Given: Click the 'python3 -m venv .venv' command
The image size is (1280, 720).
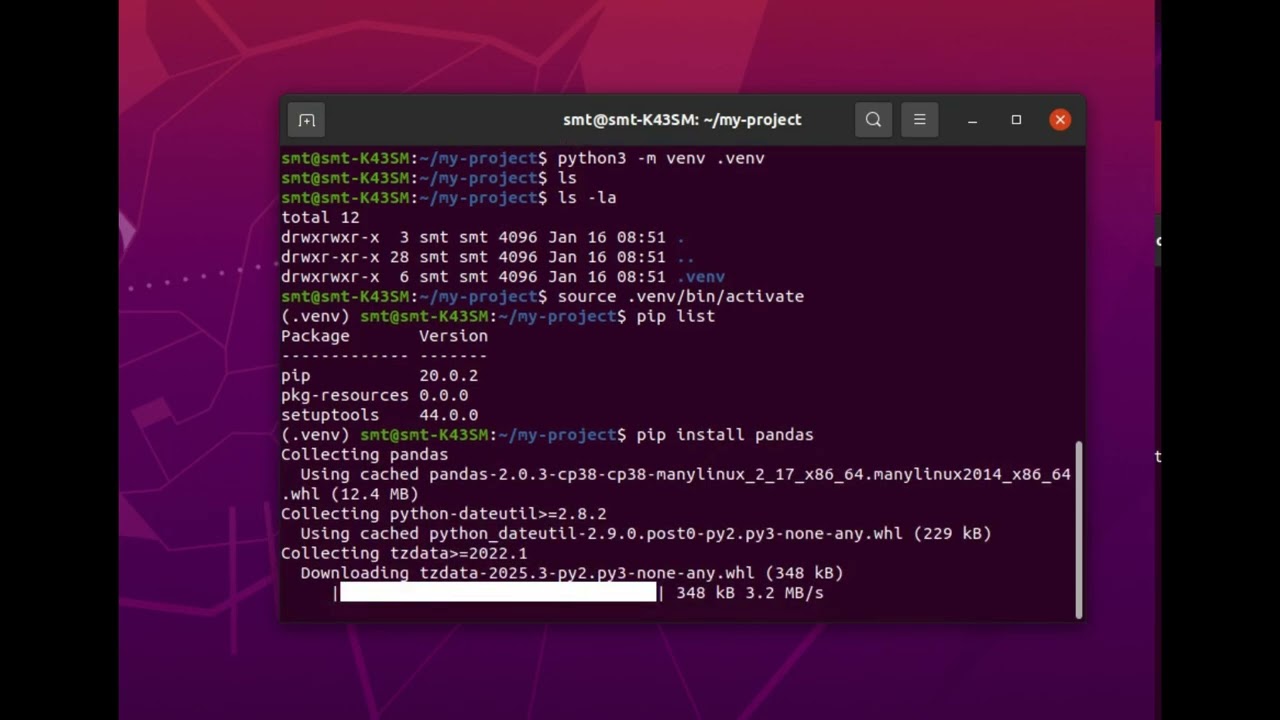Looking at the screenshot, I should (x=661, y=158).
